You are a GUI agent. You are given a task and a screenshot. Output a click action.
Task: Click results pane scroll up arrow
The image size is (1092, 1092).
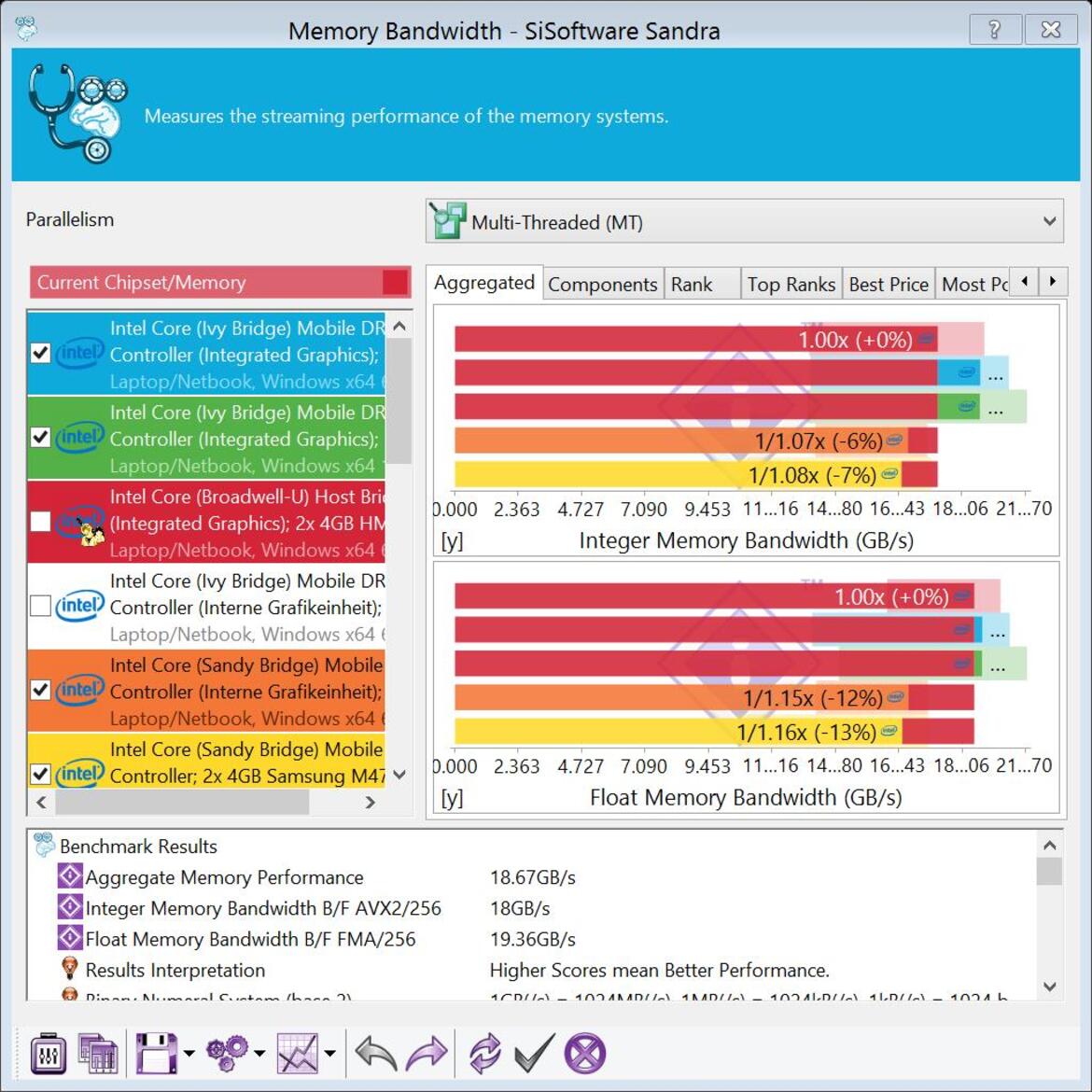[x=1050, y=846]
